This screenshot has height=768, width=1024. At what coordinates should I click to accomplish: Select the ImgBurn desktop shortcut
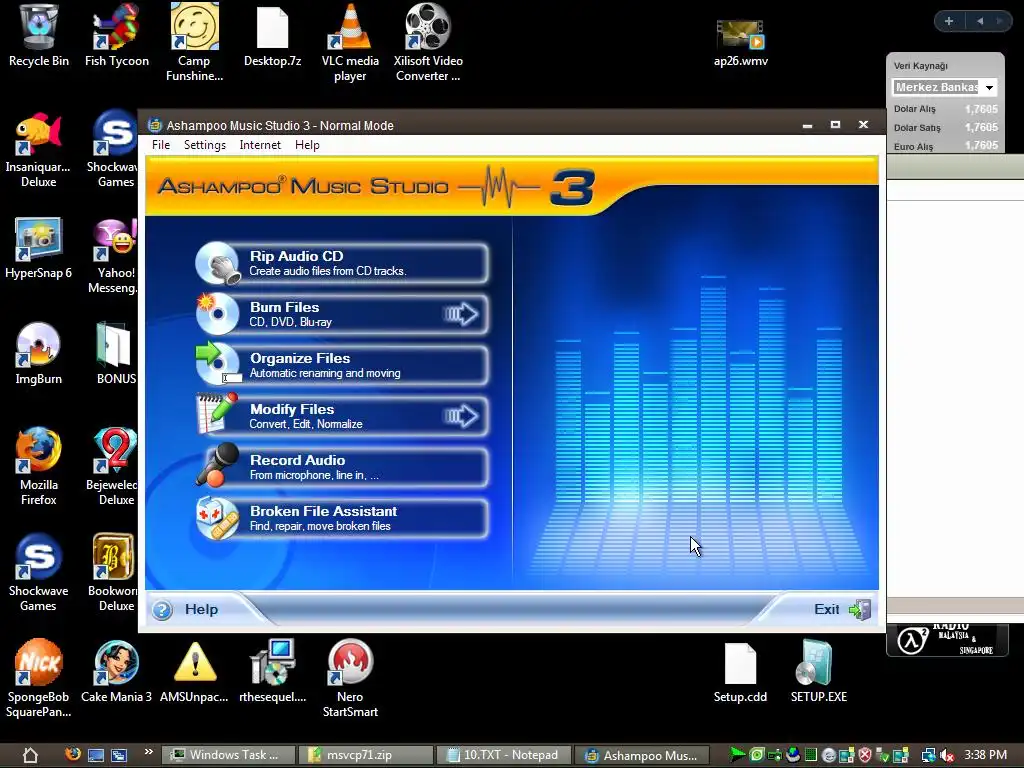pos(39,354)
